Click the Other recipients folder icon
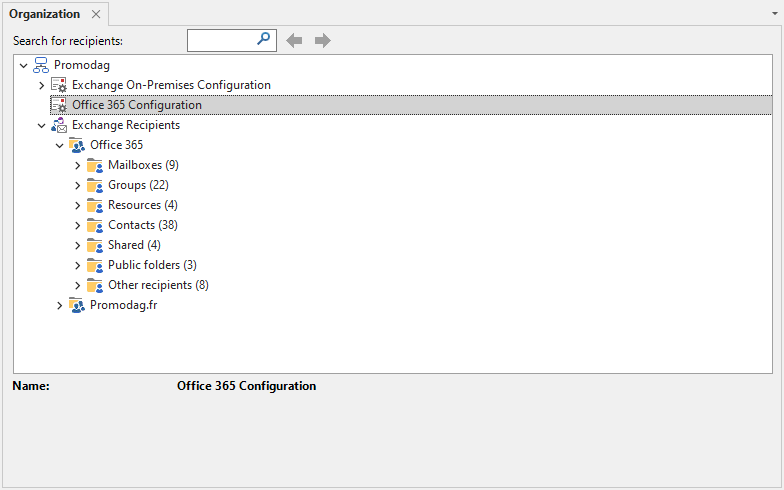Viewport: 784px width, 490px height. (95, 285)
